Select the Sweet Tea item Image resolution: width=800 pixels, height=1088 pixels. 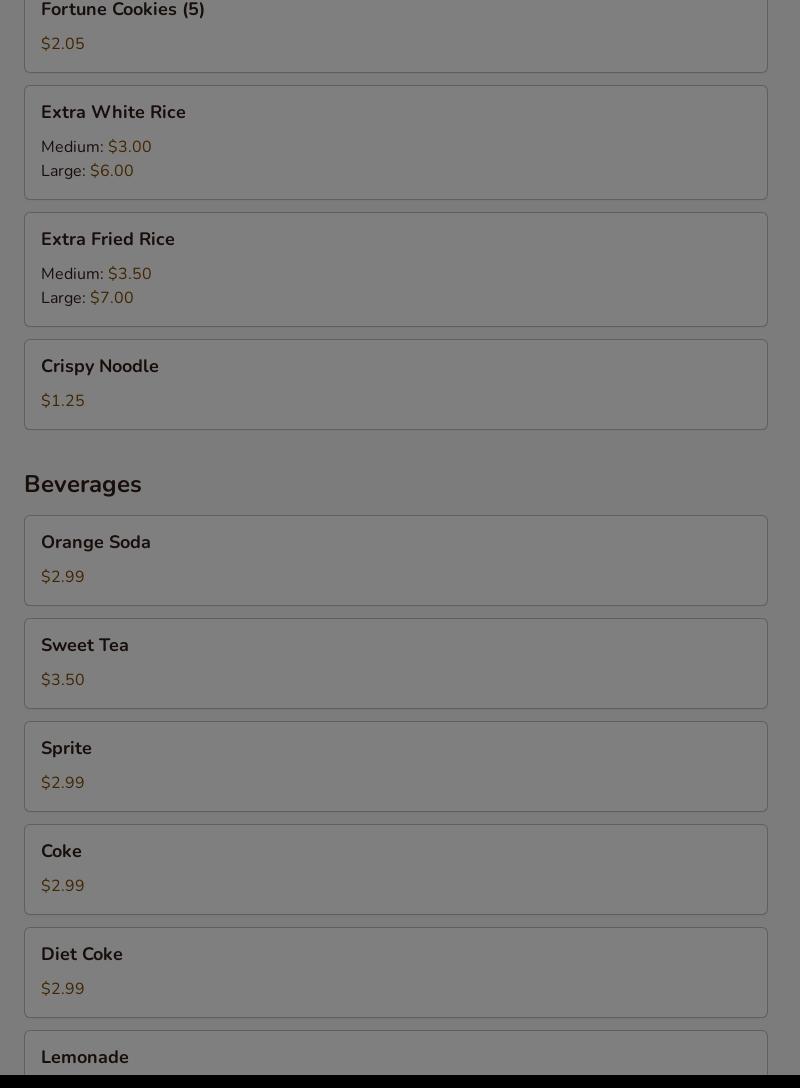[x=395, y=663]
